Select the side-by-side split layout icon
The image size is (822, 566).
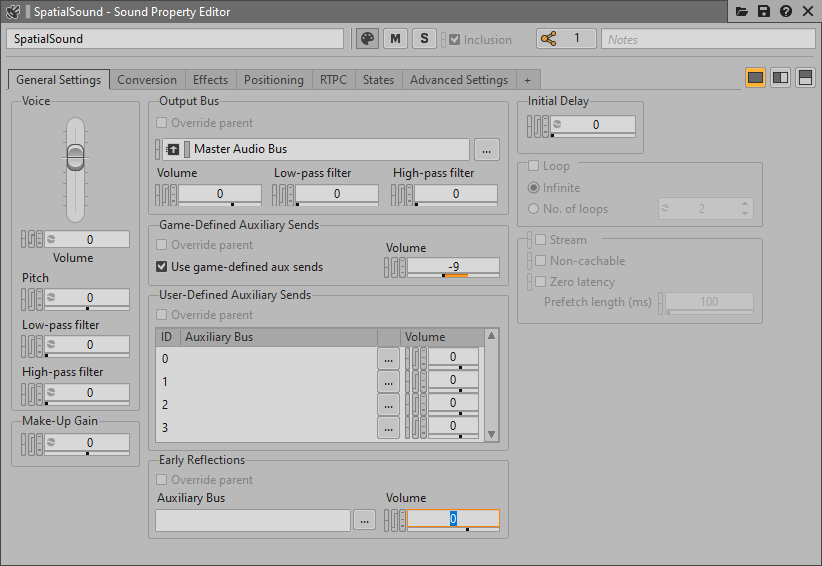780,78
